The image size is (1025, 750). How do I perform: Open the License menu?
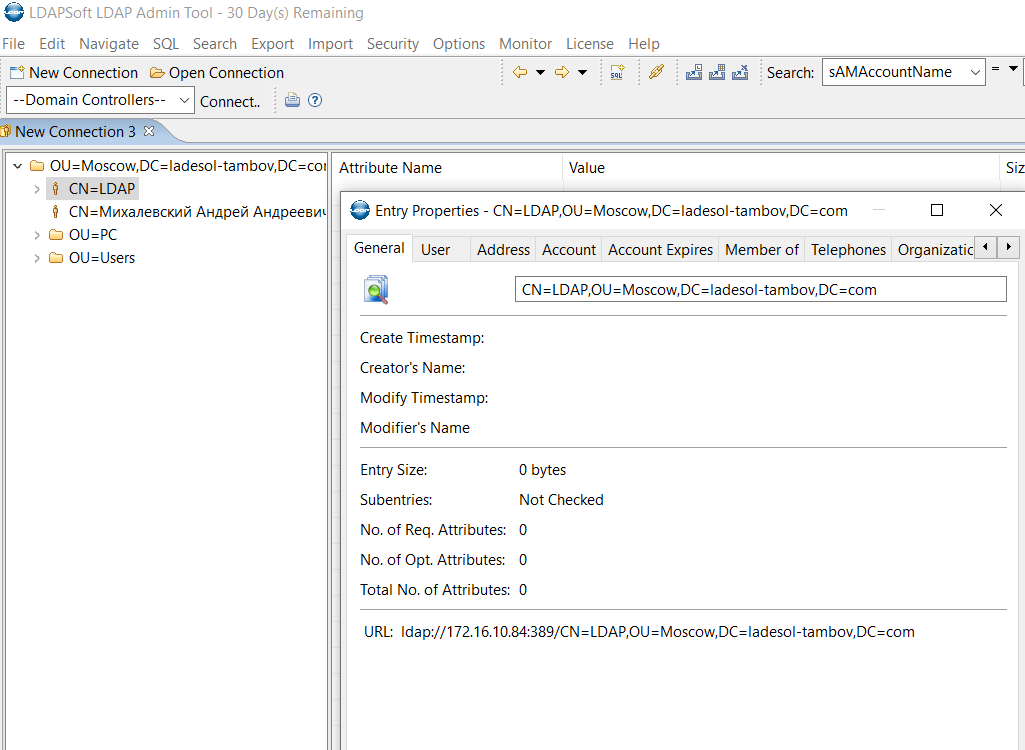(590, 44)
